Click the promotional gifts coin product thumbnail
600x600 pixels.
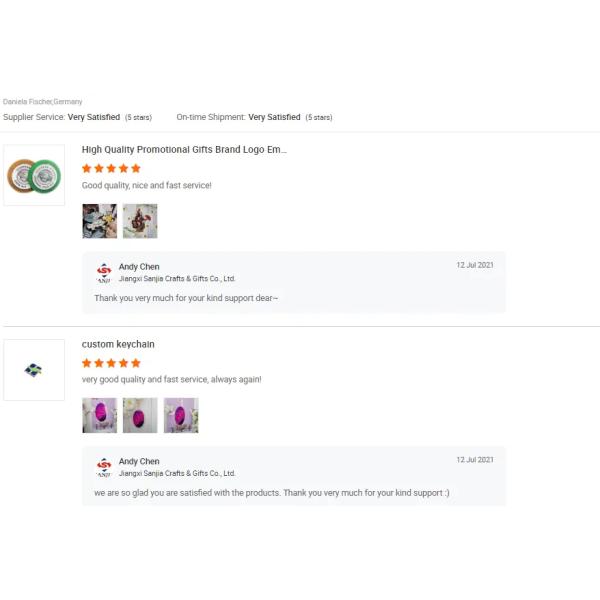tap(34, 175)
